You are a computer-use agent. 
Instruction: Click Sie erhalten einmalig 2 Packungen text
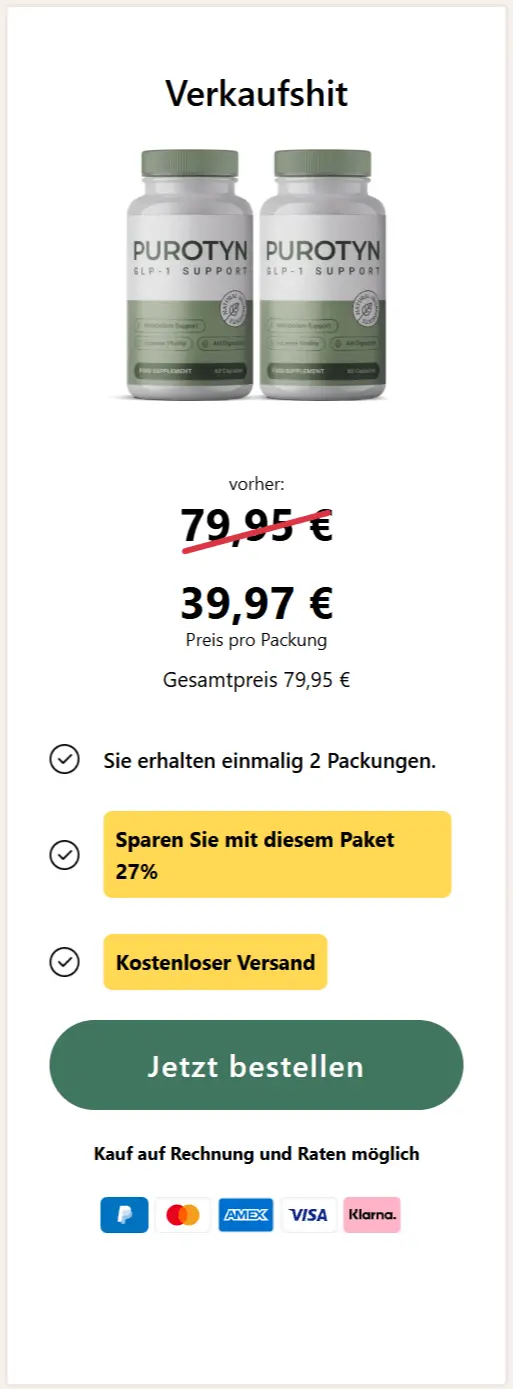[270, 761]
